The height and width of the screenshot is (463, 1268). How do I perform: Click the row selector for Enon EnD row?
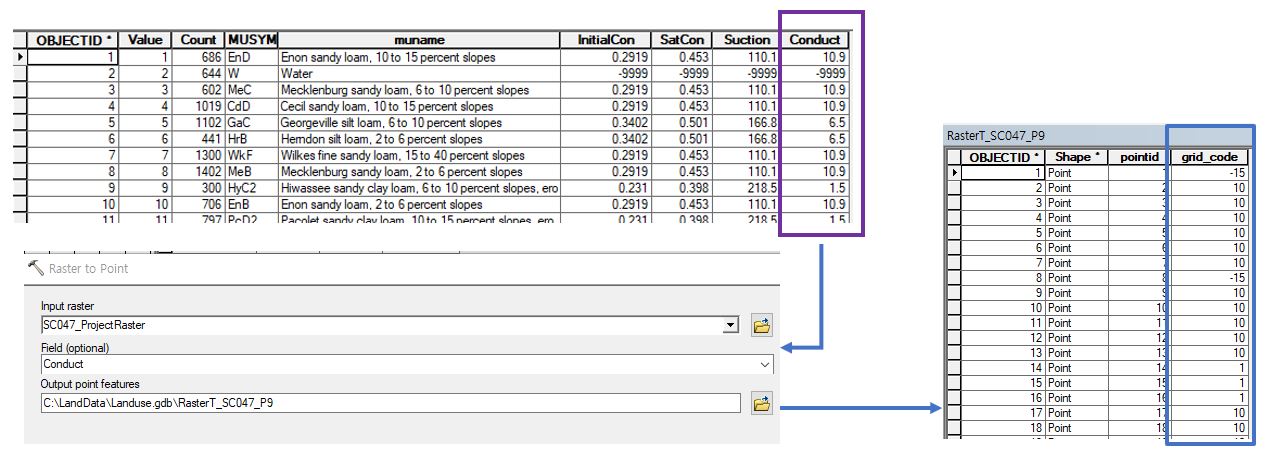coord(20,58)
